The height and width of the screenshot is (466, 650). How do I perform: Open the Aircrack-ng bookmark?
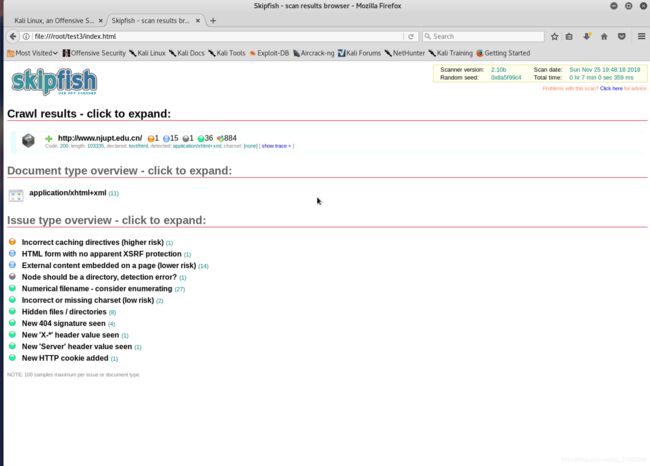pyautogui.click(x=313, y=53)
